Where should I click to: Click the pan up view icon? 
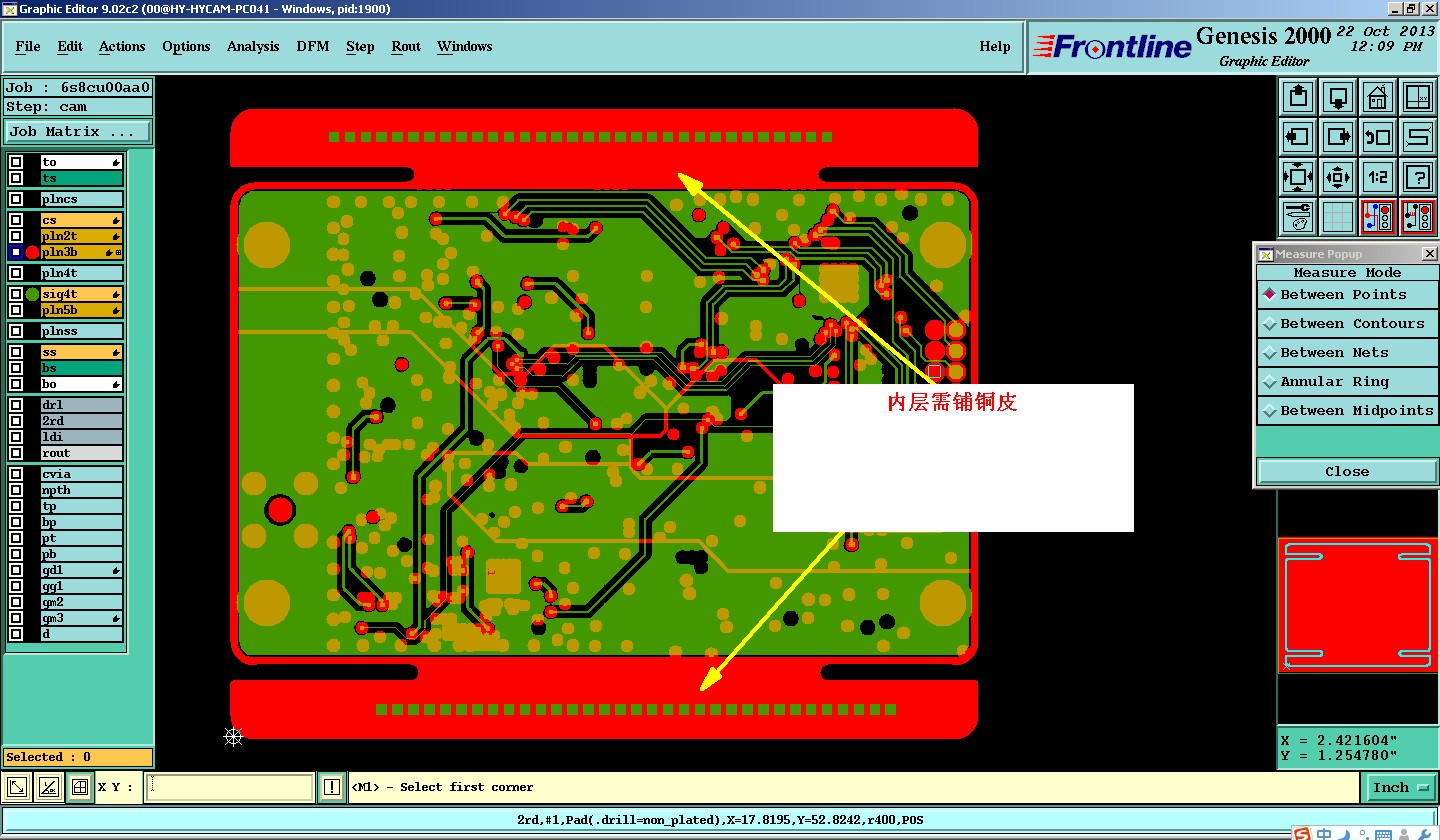coord(1298,97)
